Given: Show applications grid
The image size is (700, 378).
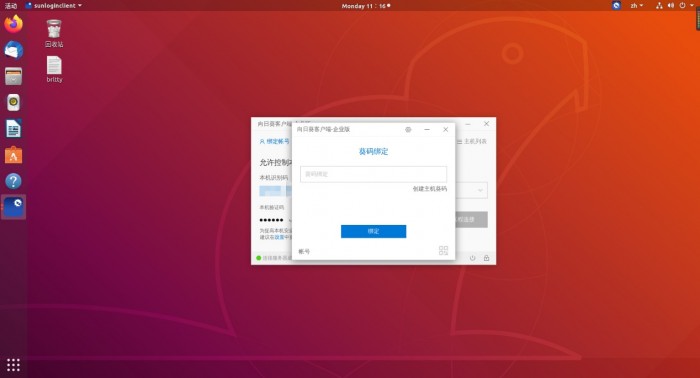Looking at the screenshot, I should pyautogui.click(x=13, y=365).
